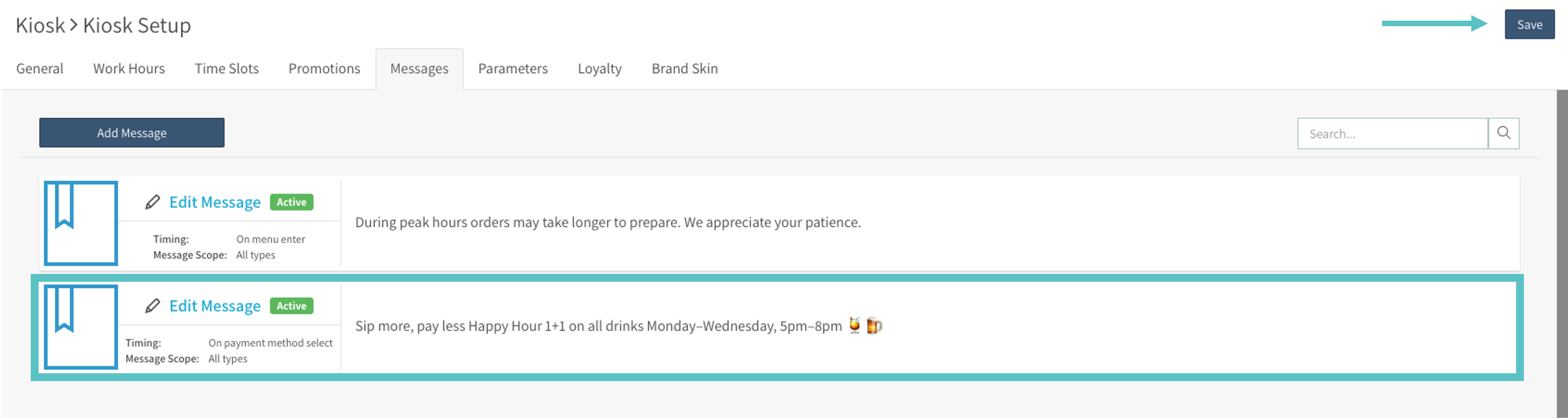Click pencil icon of peak hours message
The image size is (1568, 419).
click(152, 202)
